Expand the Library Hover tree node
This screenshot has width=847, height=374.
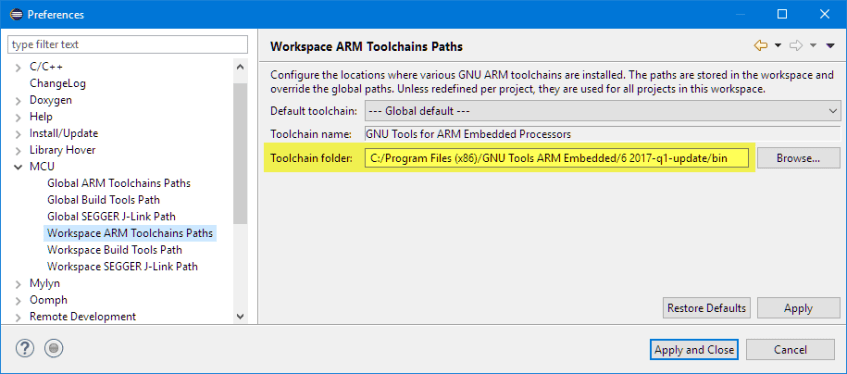(18, 150)
